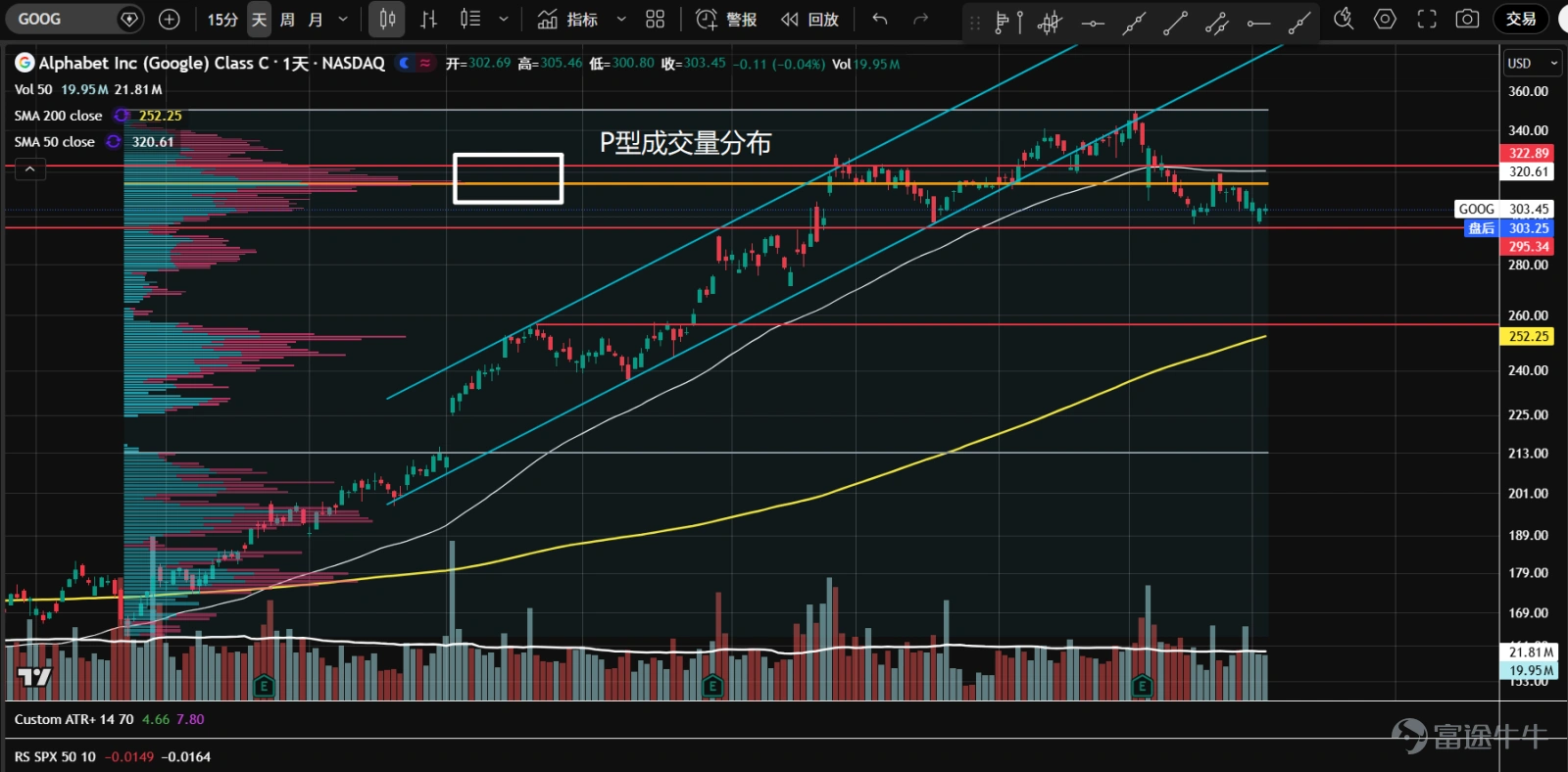Select the parallel channel drawing tool
The width and height of the screenshot is (1568, 772).
tap(1217, 23)
